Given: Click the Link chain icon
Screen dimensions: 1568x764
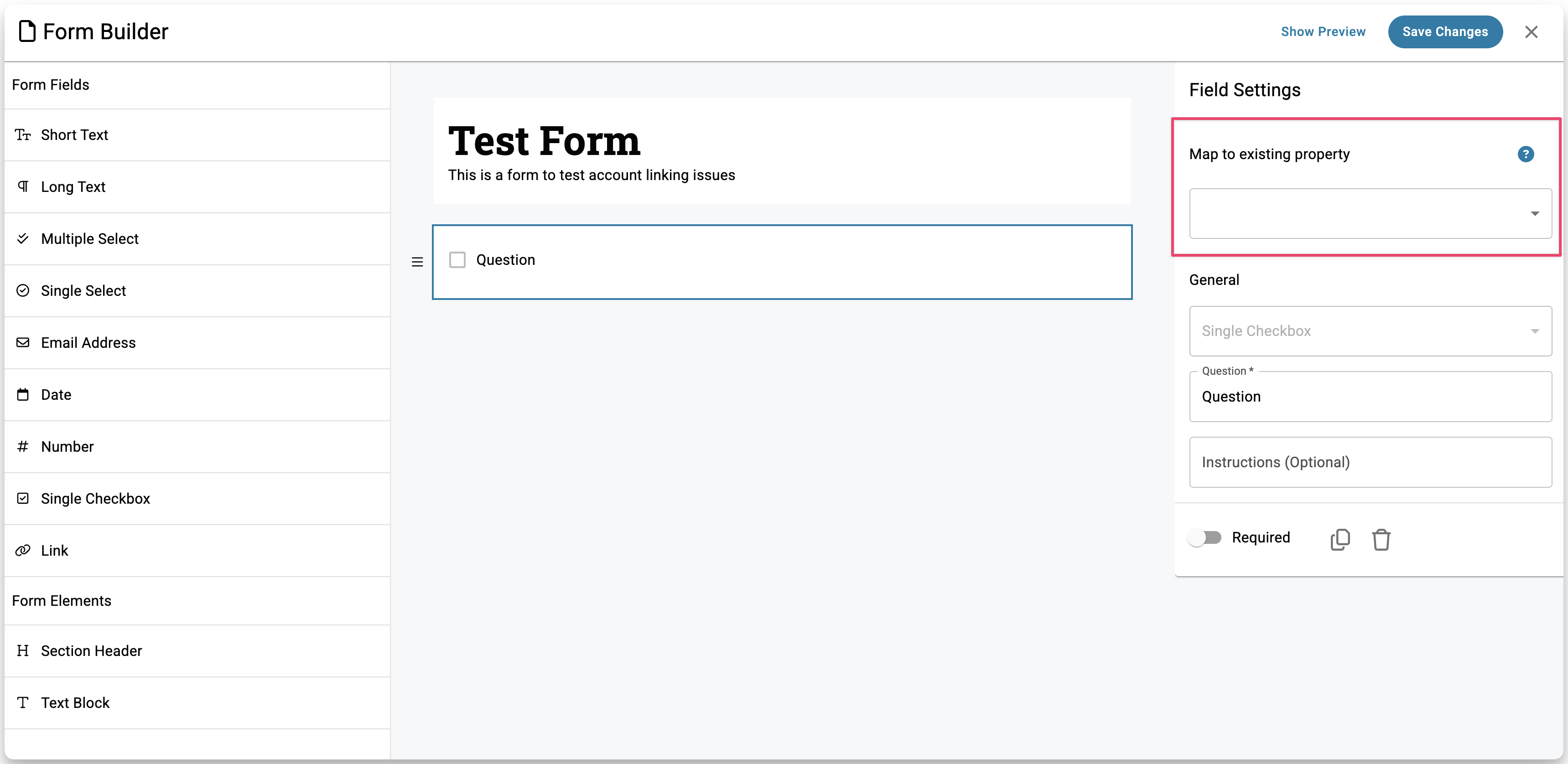Looking at the screenshot, I should click(x=23, y=551).
